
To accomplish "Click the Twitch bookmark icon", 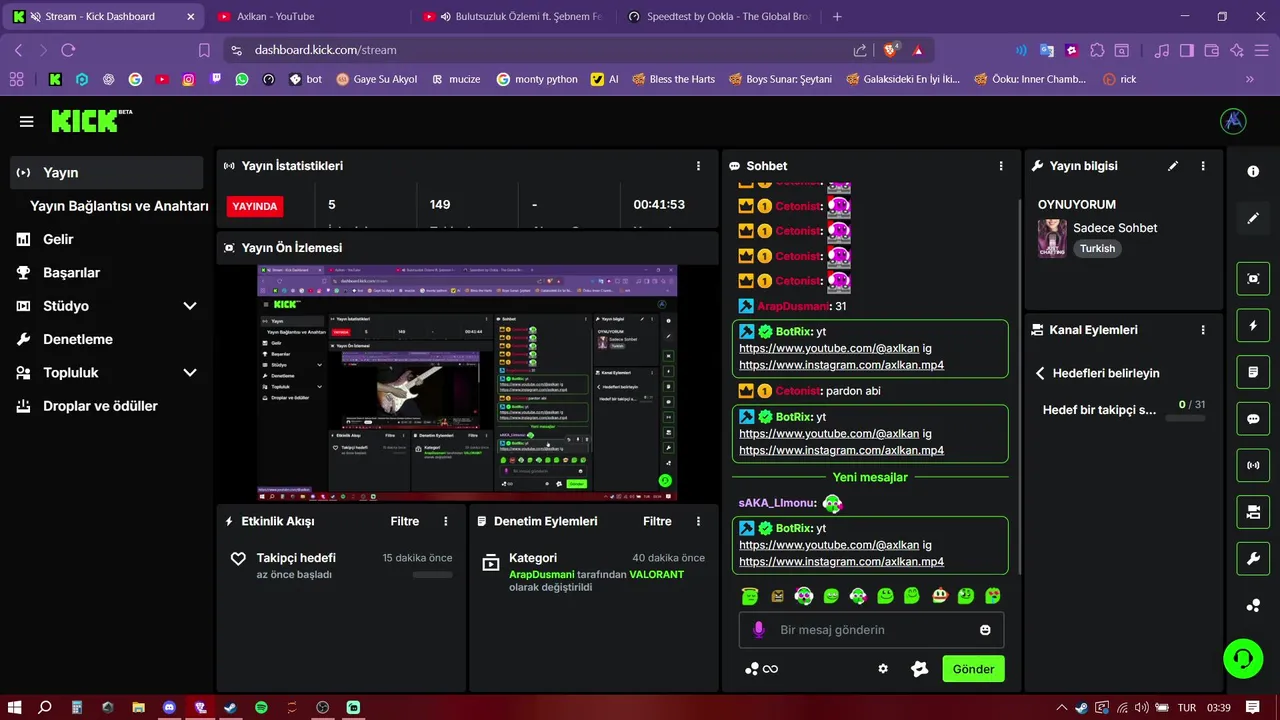I will pos(215,79).
